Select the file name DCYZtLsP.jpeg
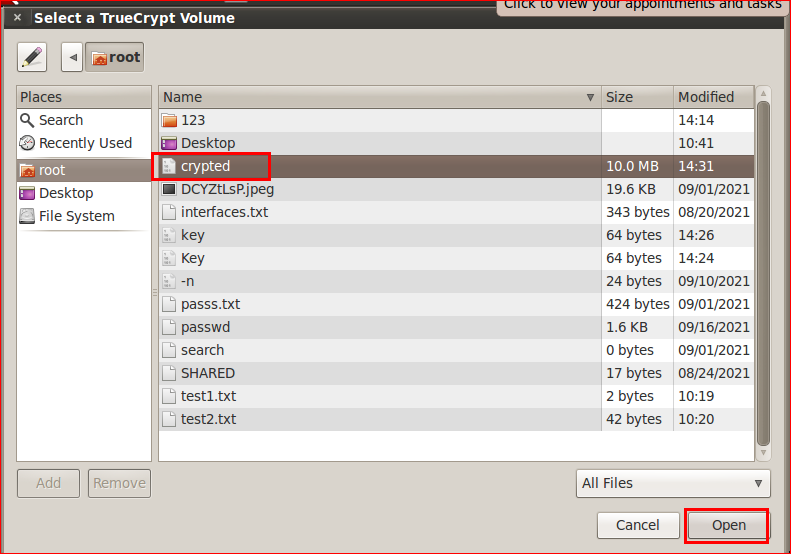The image size is (791, 554). click(228, 190)
